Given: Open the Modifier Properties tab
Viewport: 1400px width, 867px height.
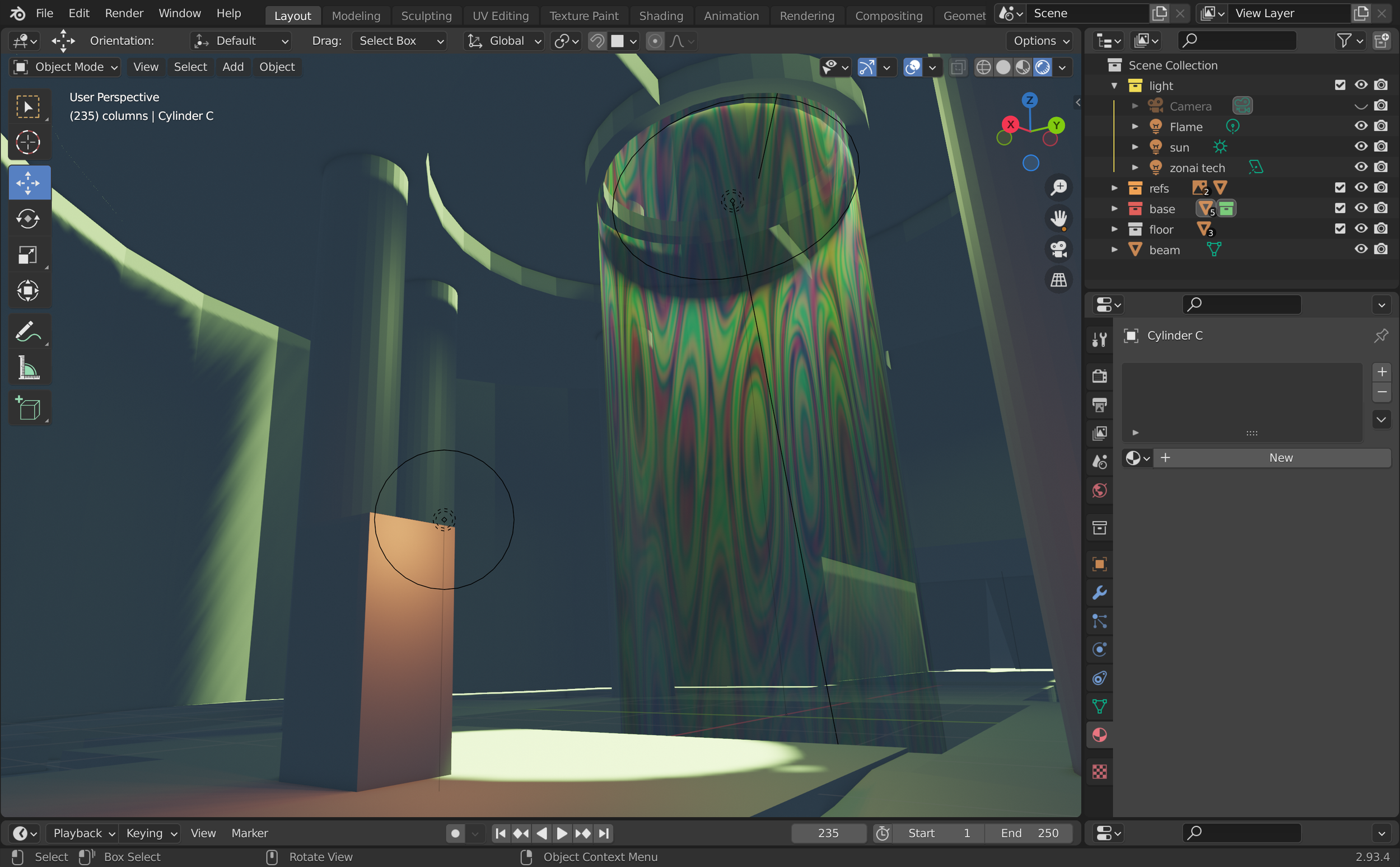Looking at the screenshot, I should (1099, 593).
